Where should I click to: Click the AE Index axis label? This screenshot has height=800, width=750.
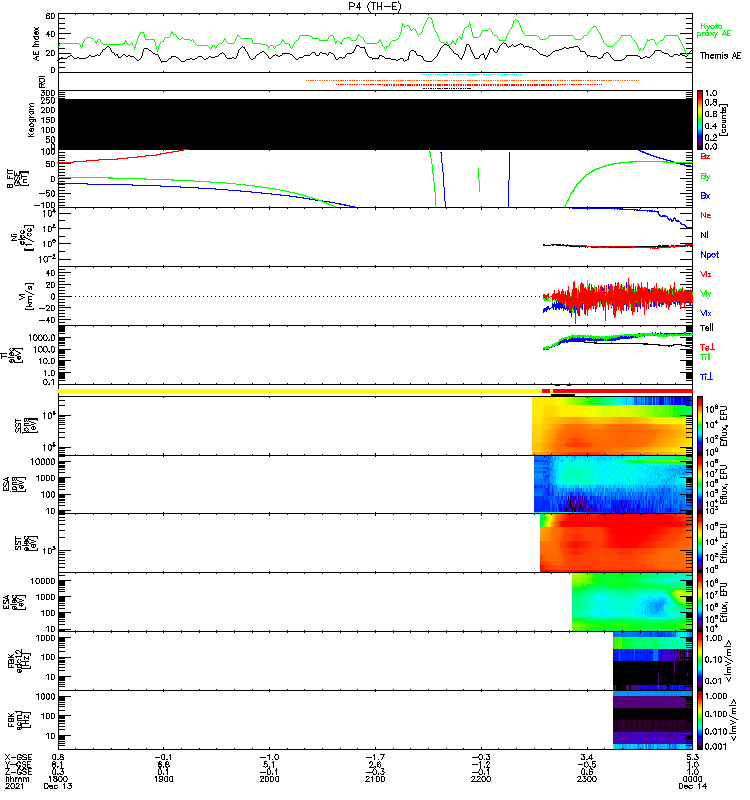36,44
